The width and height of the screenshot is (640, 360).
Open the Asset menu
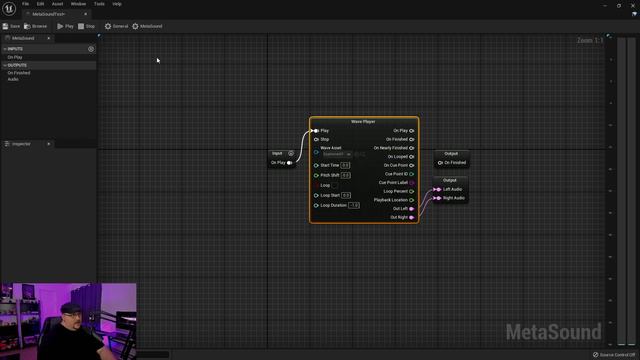[x=58, y=4]
